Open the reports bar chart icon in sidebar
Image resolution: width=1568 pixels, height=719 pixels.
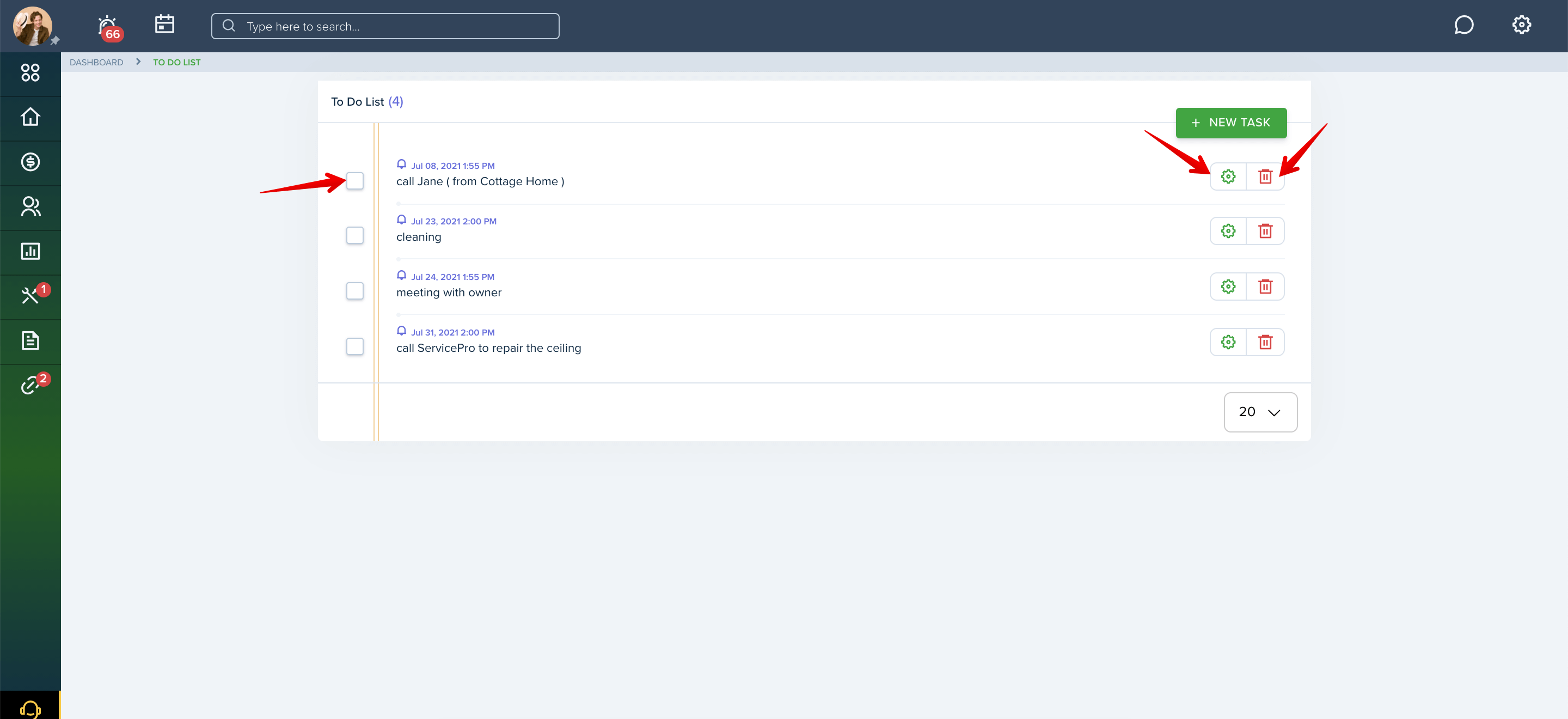coord(30,252)
